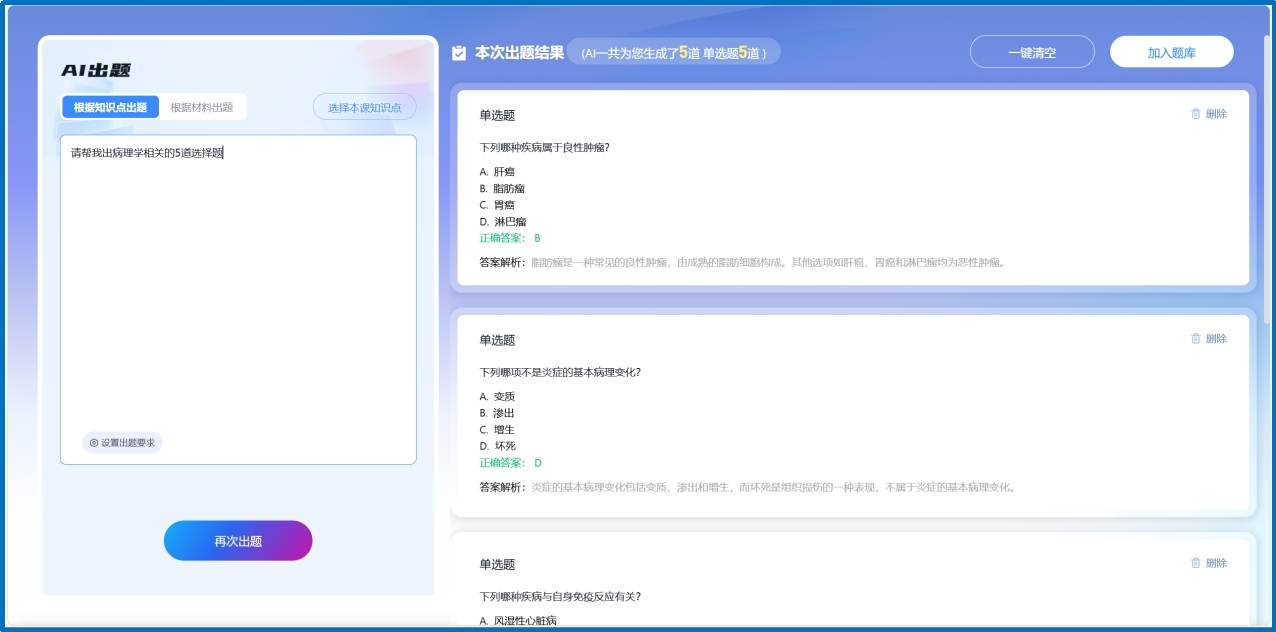Click the generated question count summary badge
The height and width of the screenshot is (632, 1276).
(673, 53)
